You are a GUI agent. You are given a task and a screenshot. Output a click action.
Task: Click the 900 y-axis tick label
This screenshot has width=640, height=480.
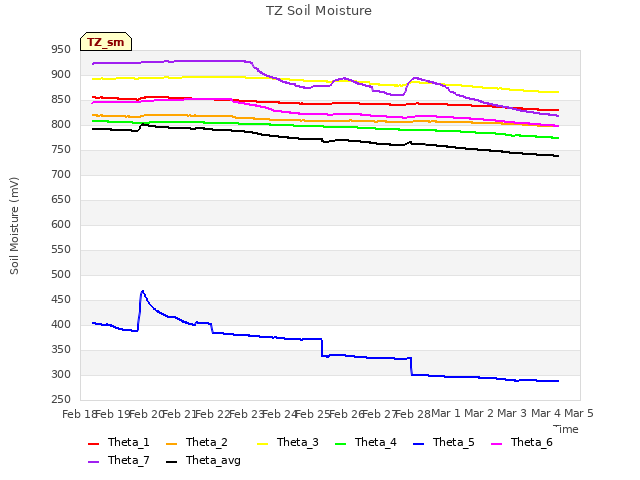coord(61,75)
